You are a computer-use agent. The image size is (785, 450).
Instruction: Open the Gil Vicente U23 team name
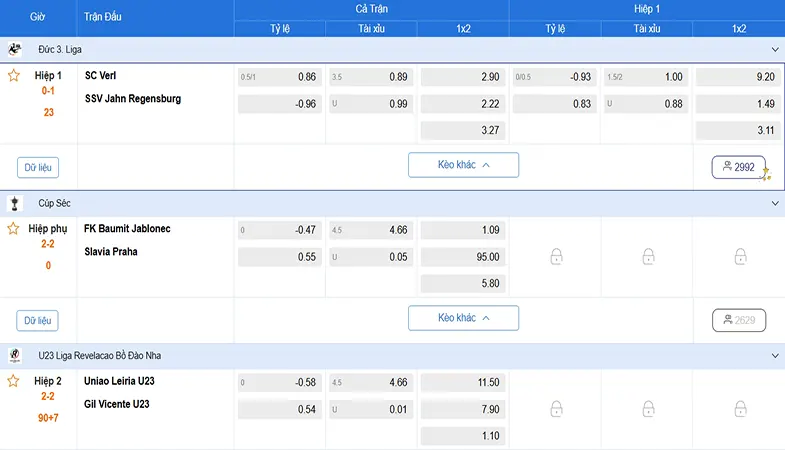[117, 404]
